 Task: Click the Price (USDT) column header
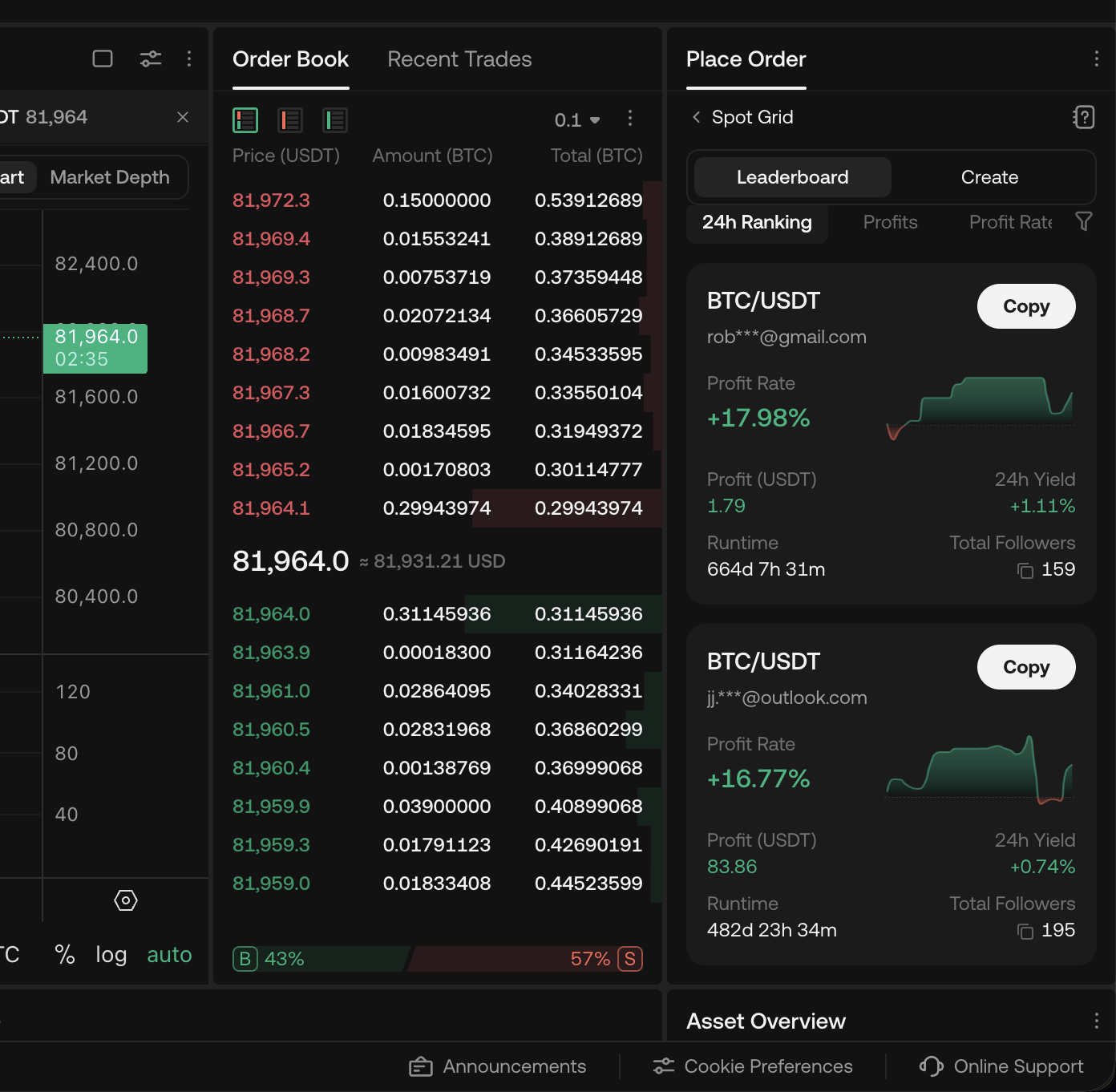[286, 156]
